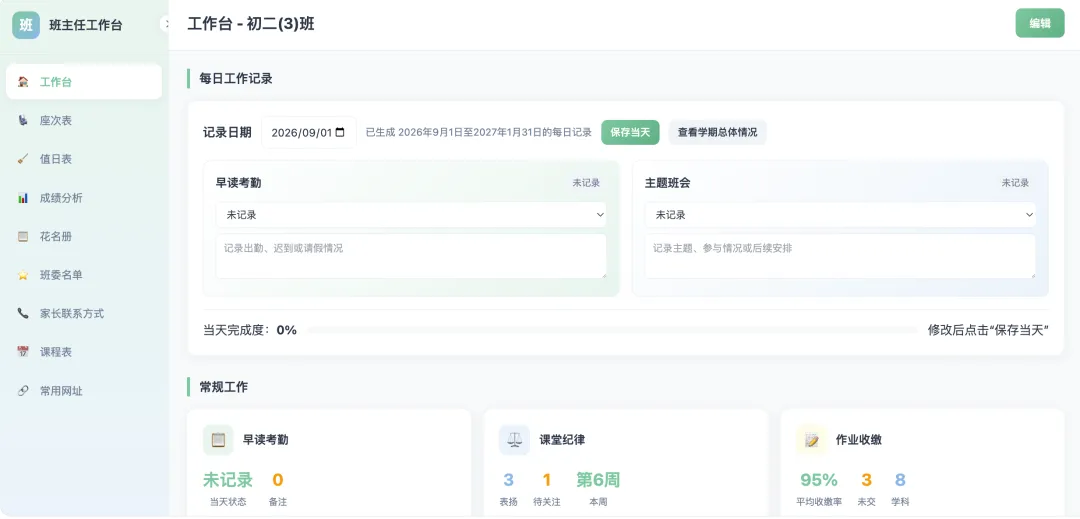
Task: Open 值日表 from the sidebar
Action: click(x=84, y=159)
